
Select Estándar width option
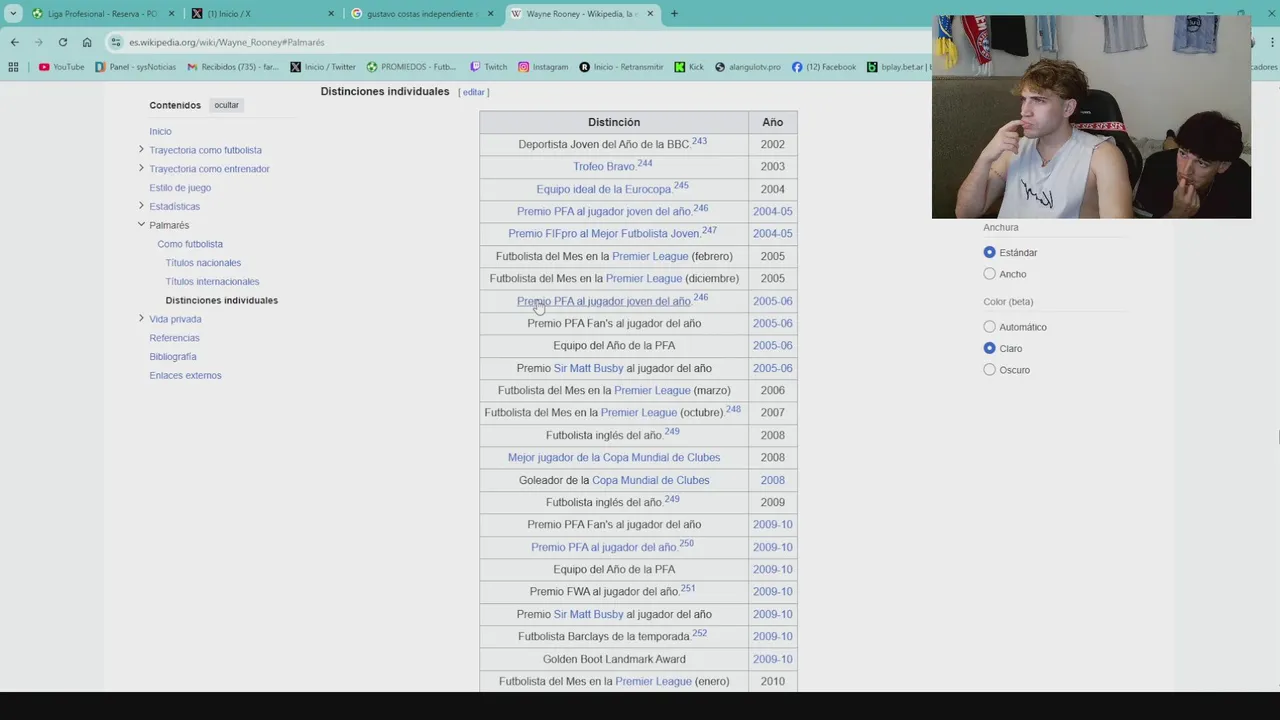tap(989, 252)
